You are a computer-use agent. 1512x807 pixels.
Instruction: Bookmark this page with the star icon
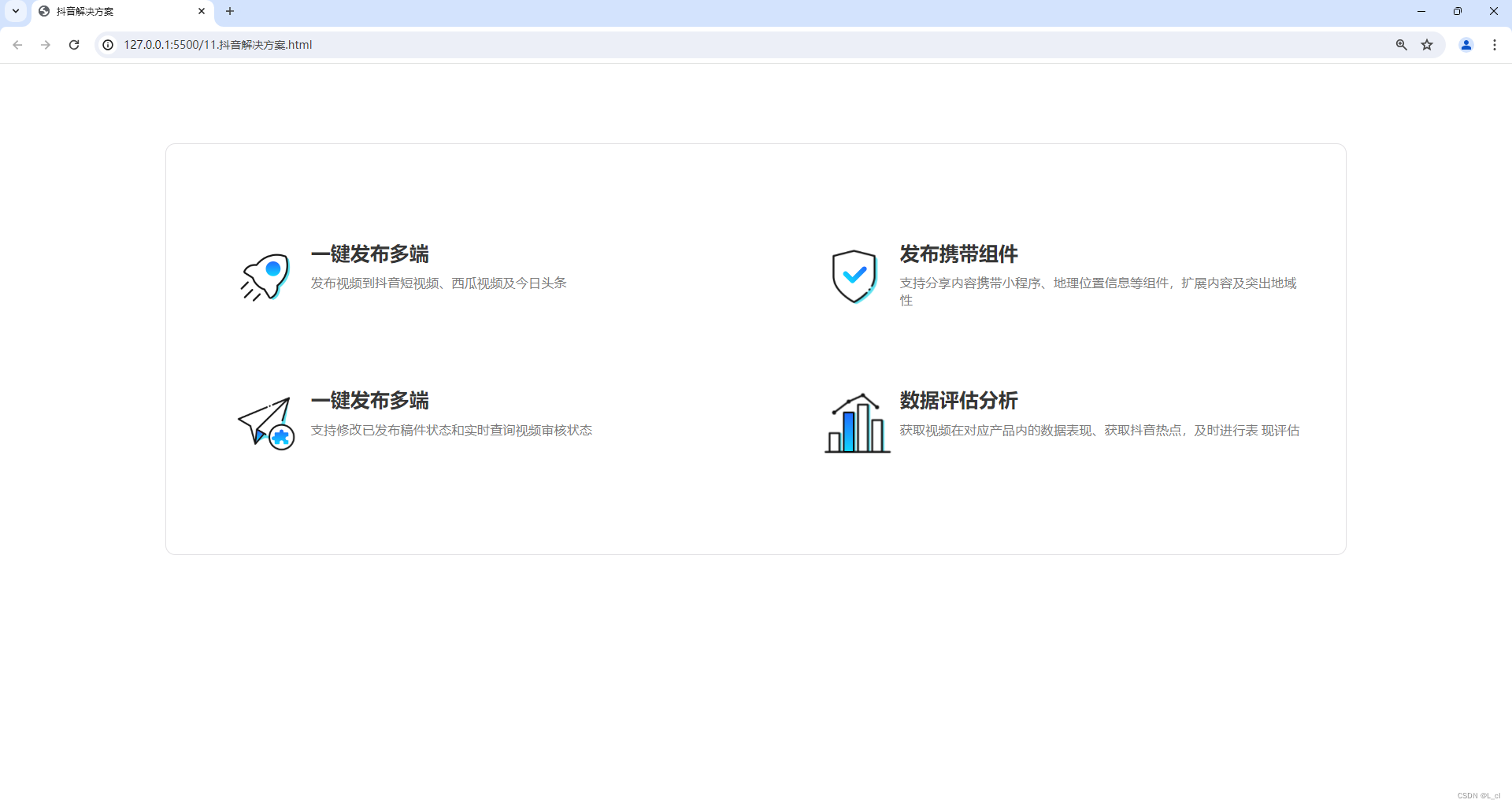[1427, 45]
